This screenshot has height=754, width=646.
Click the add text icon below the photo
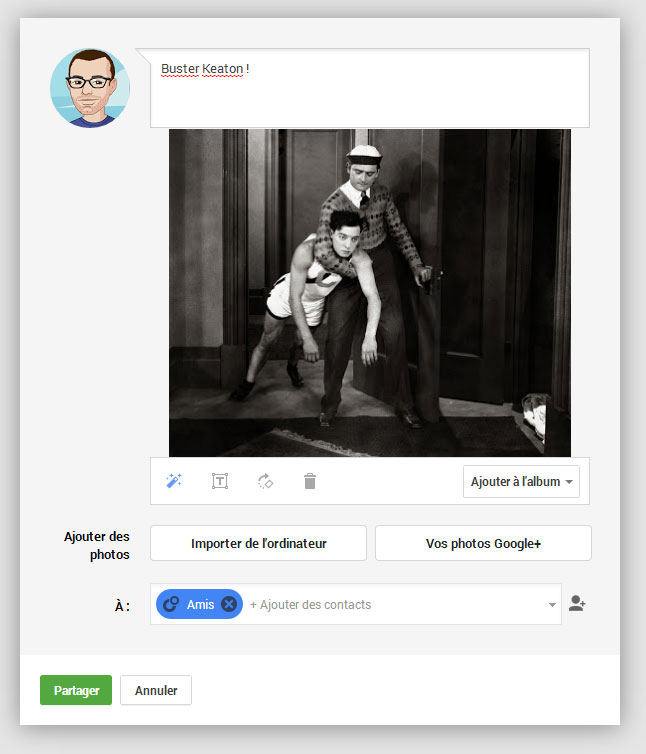pos(220,481)
